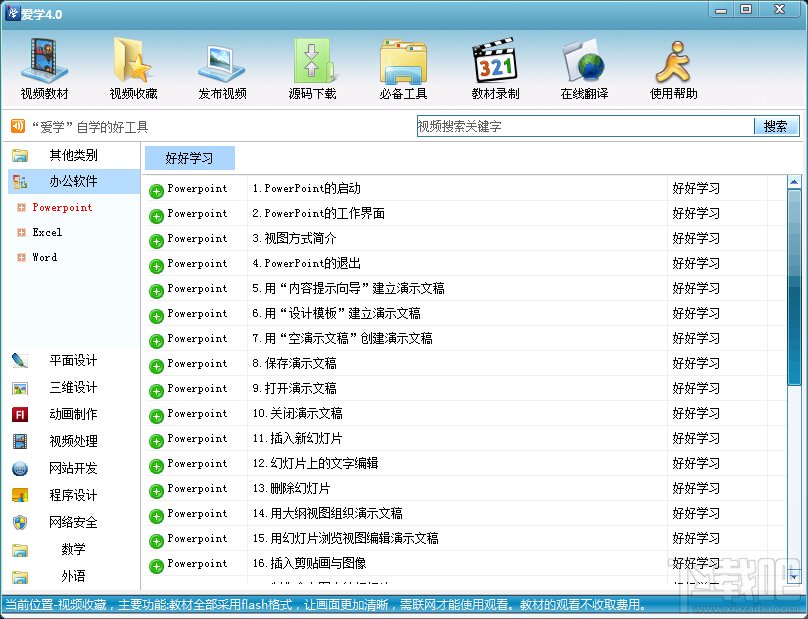Image resolution: width=808 pixels, height=619 pixels.
Task: Click the list scrollbar down arrow
Action: click(x=794, y=577)
